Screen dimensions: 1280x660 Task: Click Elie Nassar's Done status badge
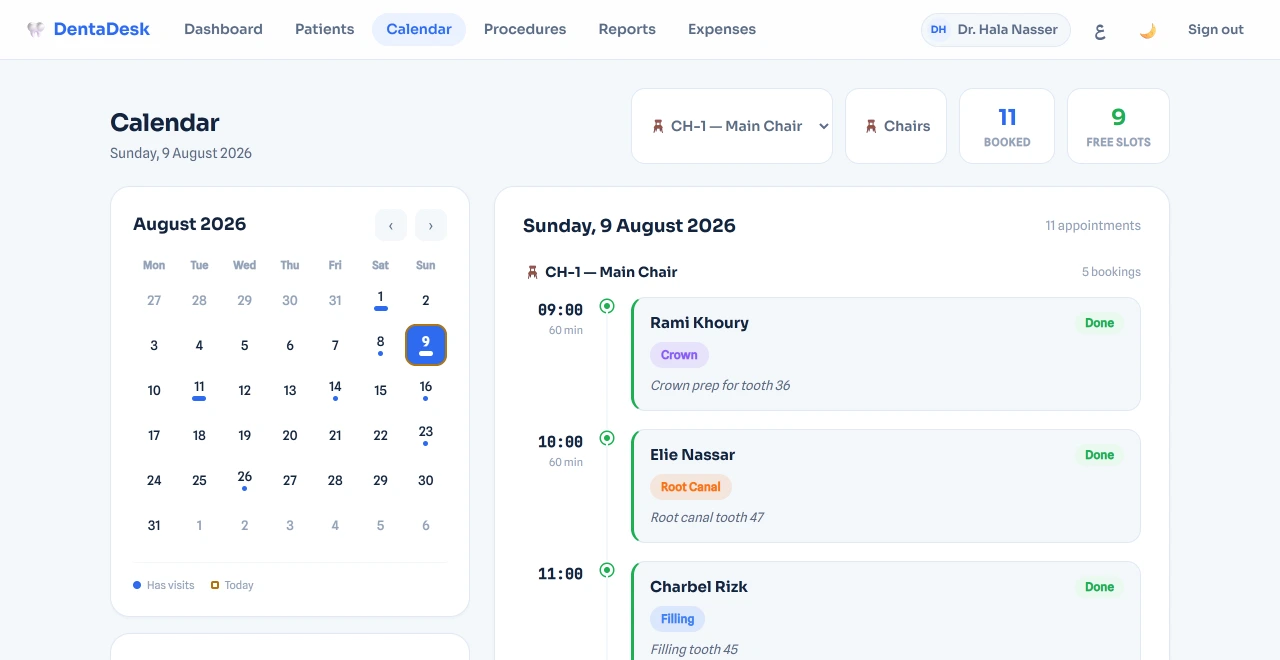pos(1099,455)
